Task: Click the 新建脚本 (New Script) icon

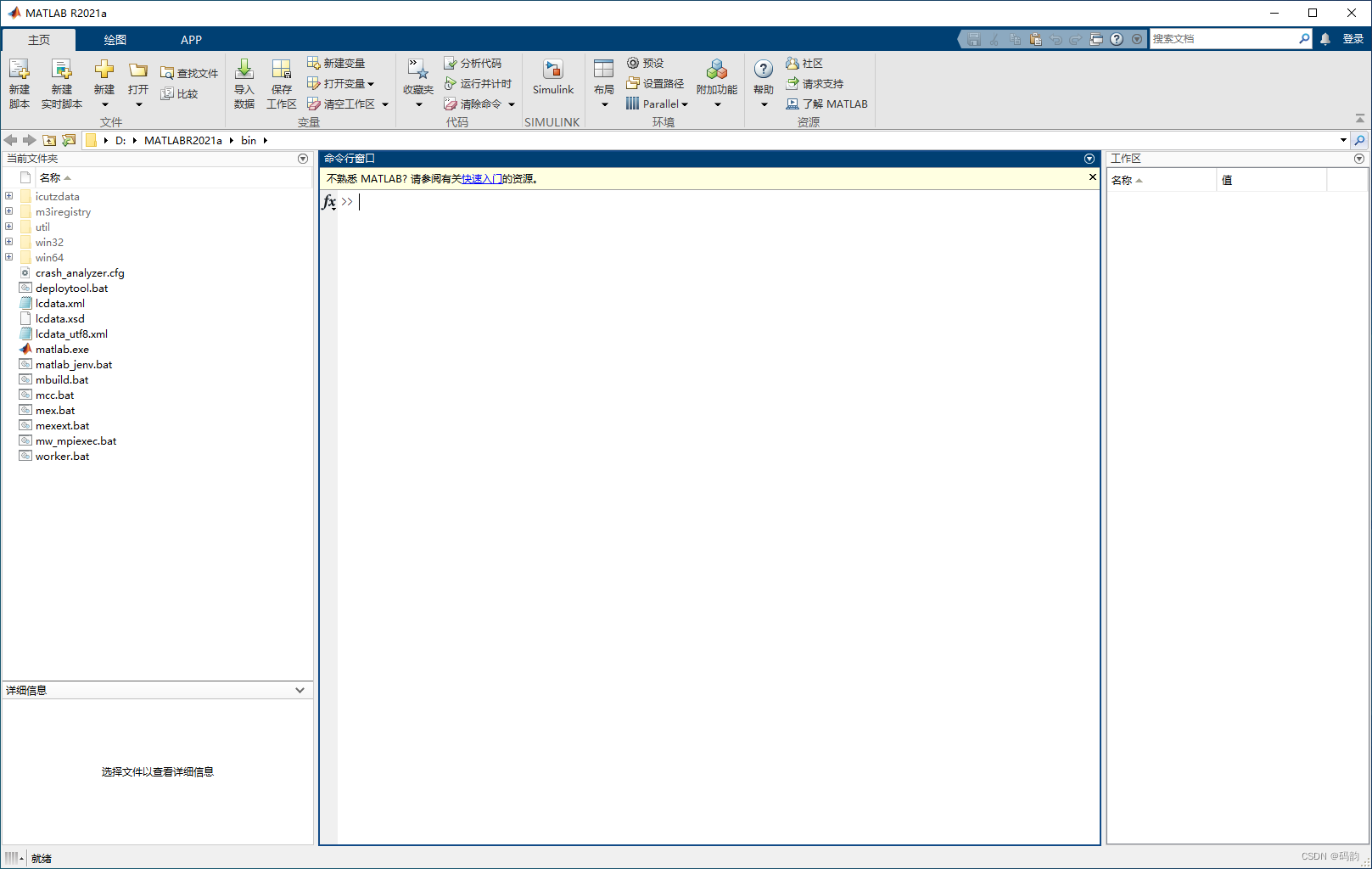Action: 20,70
